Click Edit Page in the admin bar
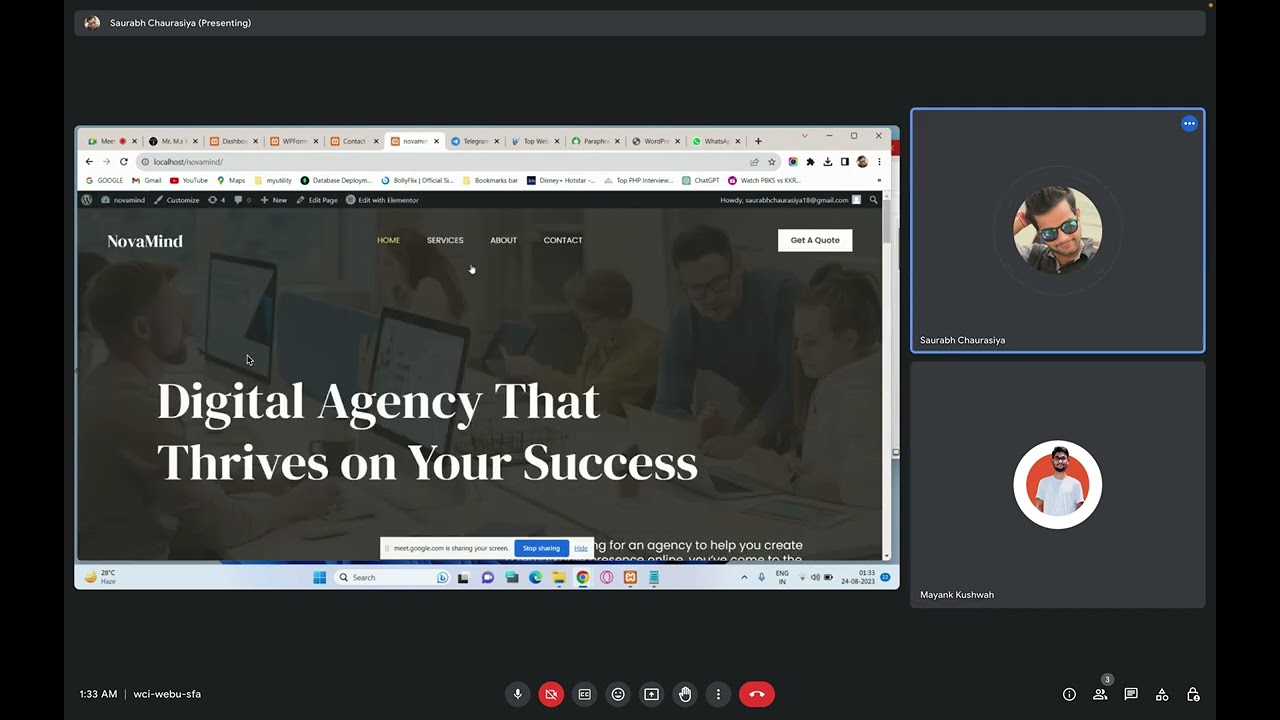The height and width of the screenshot is (720, 1280). [x=317, y=200]
